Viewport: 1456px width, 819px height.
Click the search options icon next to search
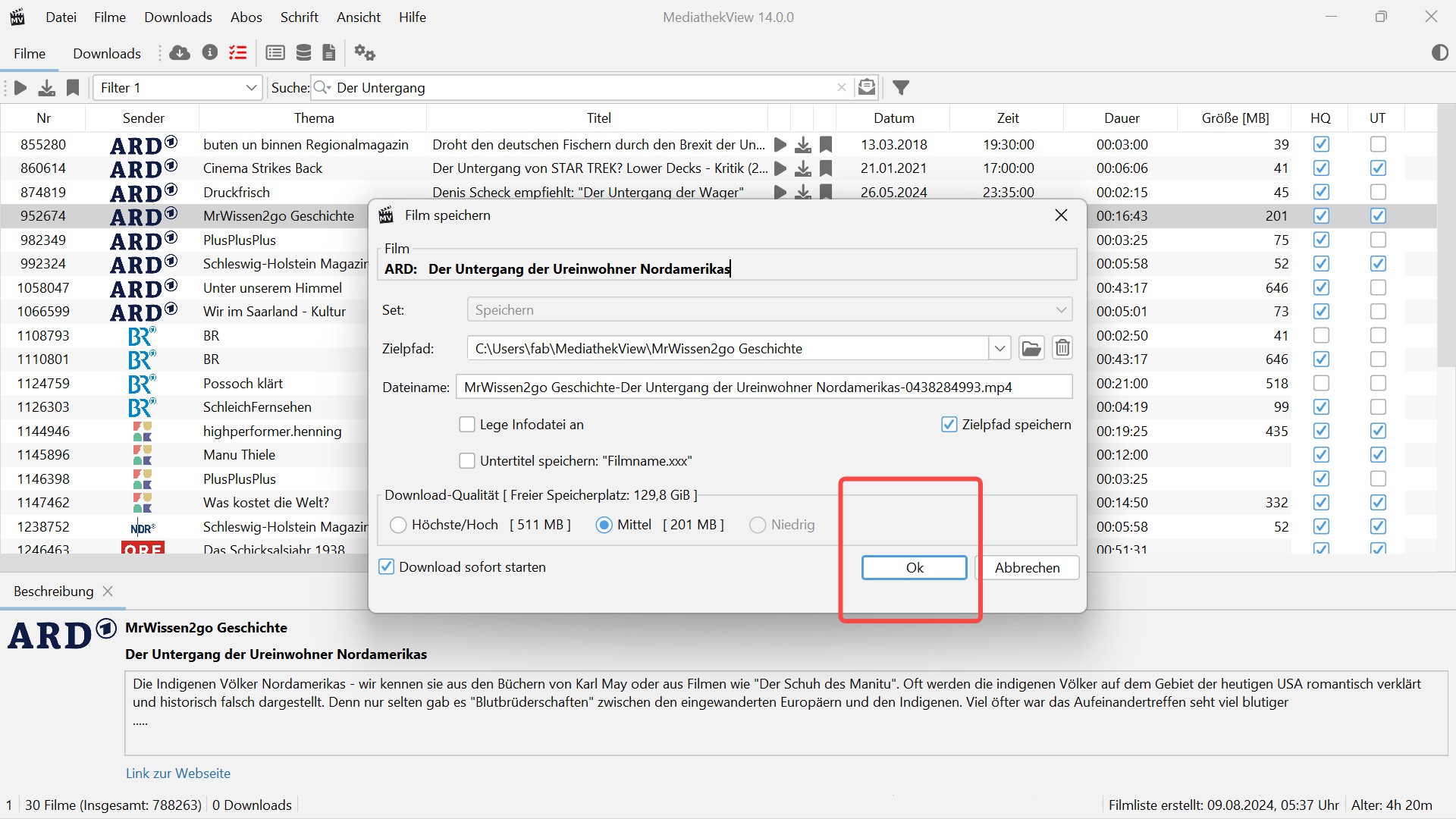pyautogui.click(x=867, y=87)
